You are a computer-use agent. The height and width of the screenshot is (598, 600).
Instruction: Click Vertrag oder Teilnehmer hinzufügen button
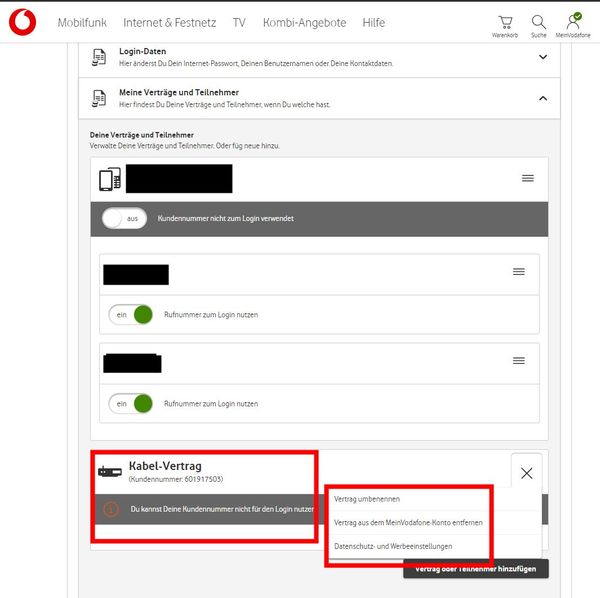tap(476, 569)
